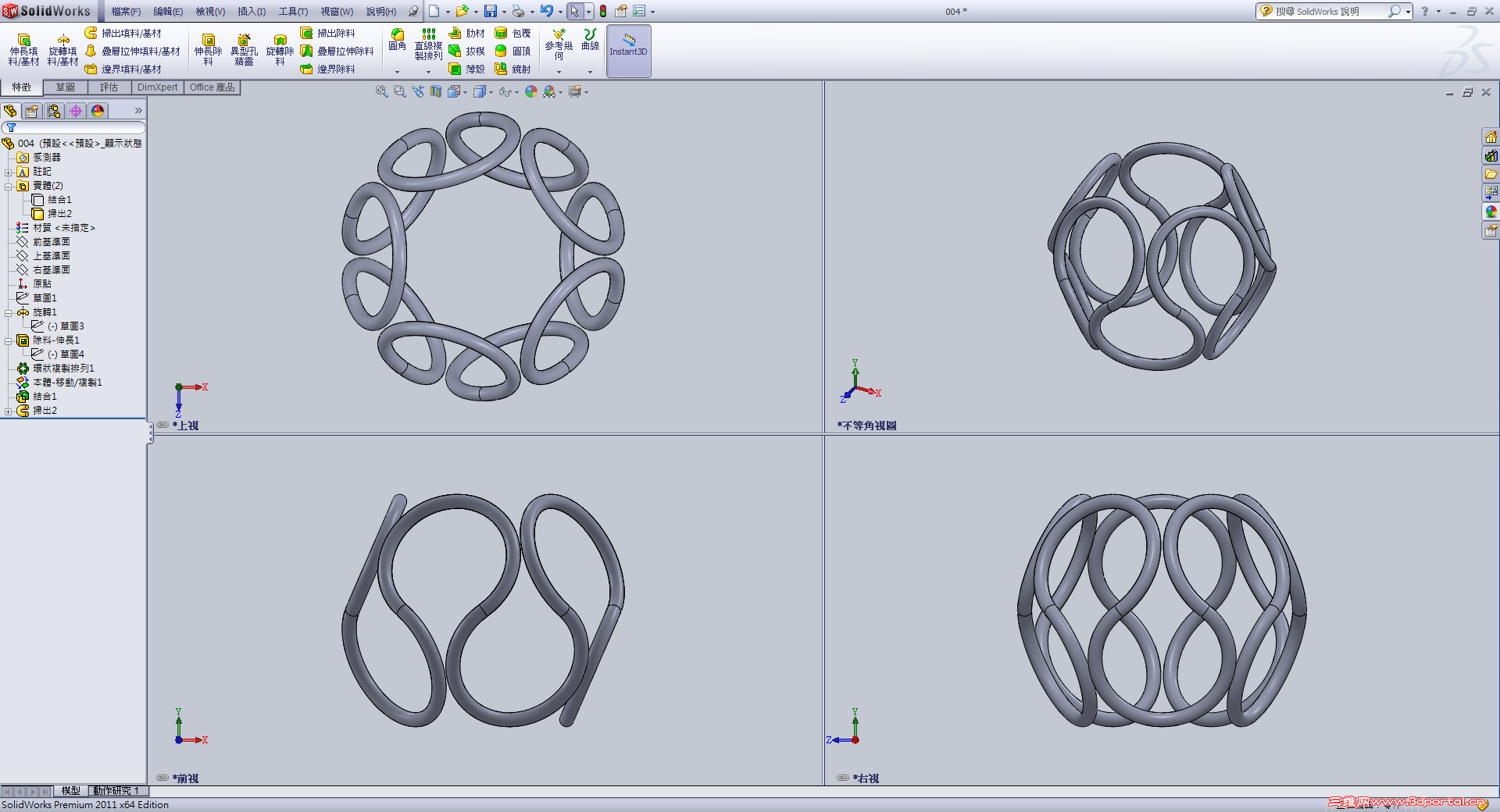Open the Office 產品 tab
This screenshot has width=1500, height=812.
click(x=212, y=87)
